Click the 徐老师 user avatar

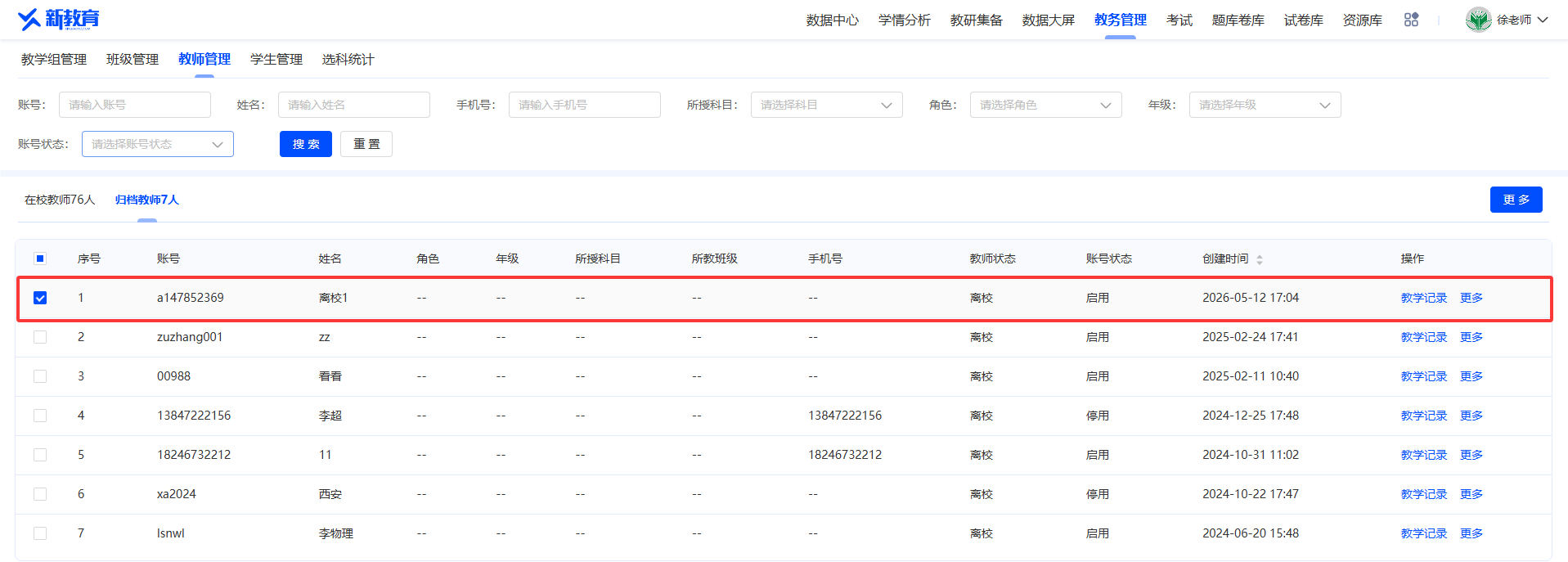click(x=1478, y=20)
